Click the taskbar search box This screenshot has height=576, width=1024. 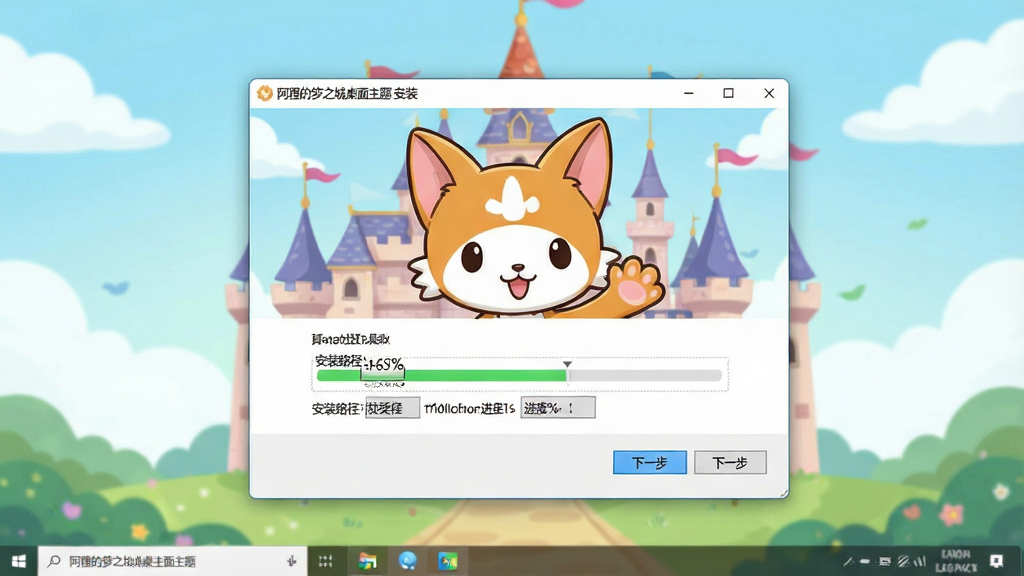[172, 561]
